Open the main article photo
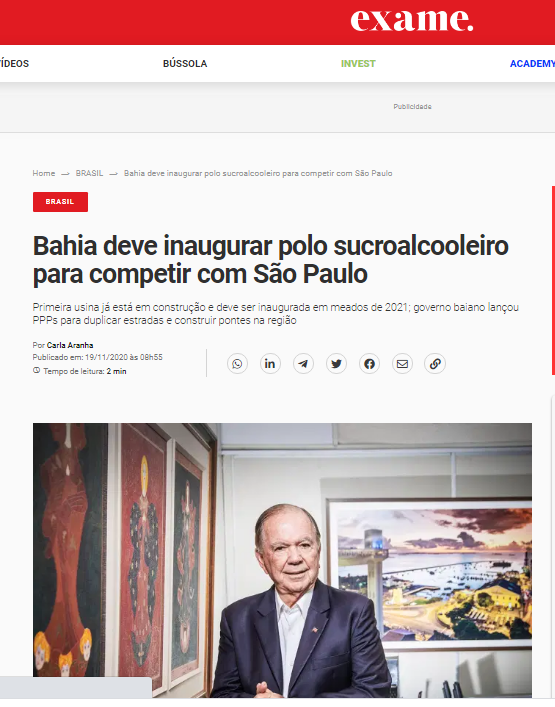The image size is (555, 707). (282, 560)
